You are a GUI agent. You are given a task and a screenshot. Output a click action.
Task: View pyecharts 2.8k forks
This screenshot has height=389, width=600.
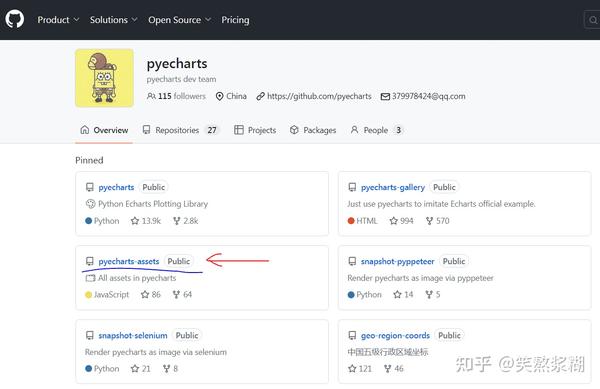186,221
